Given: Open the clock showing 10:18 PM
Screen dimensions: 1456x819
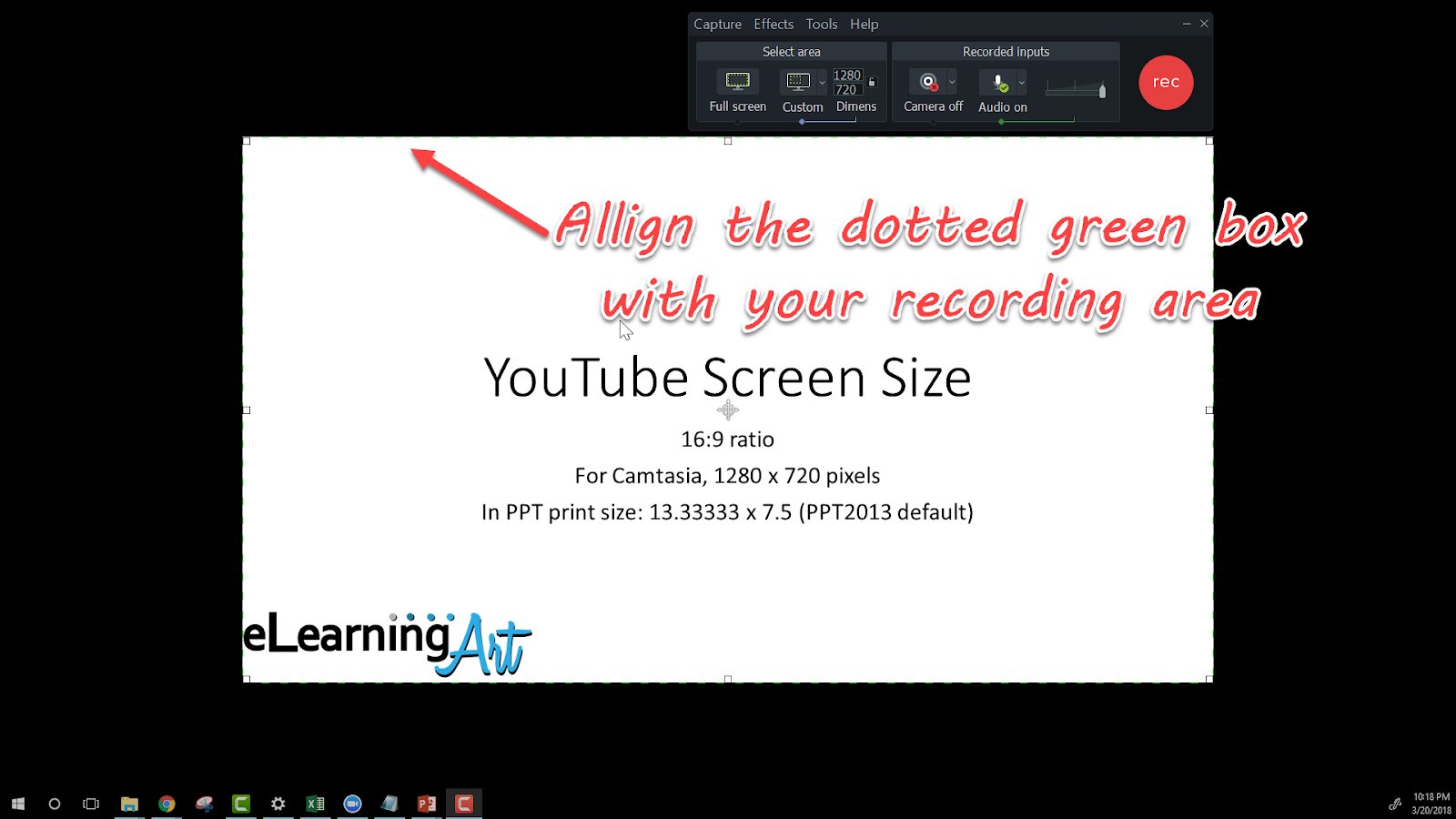Looking at the screenshot, I should point(1431,804).
